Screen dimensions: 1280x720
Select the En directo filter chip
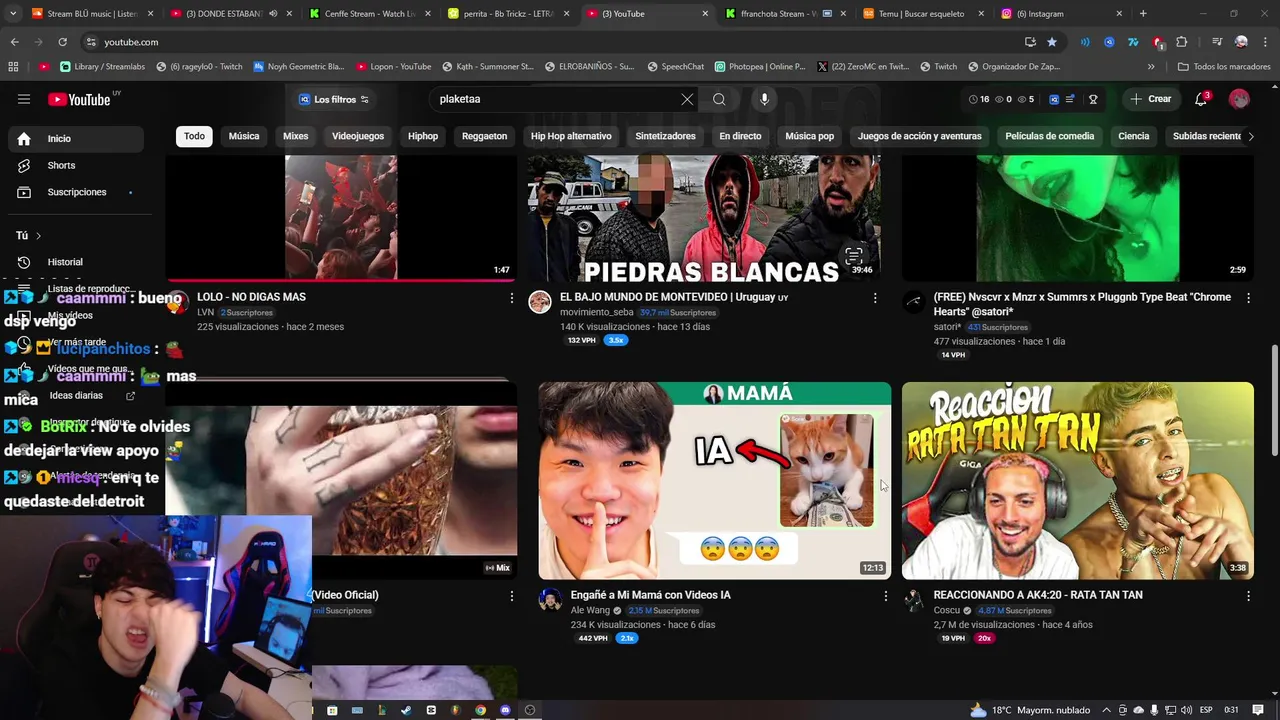pos(740,136)
